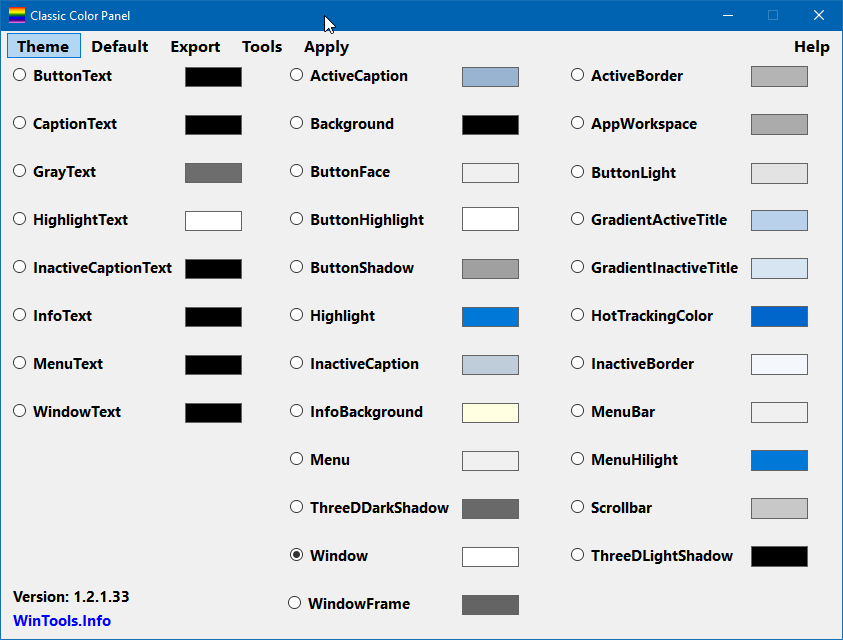Screen dimensions: 843x640
Task: Select the Scrollbar radio button
Action: pyautogui.click(x=577, y=507)
